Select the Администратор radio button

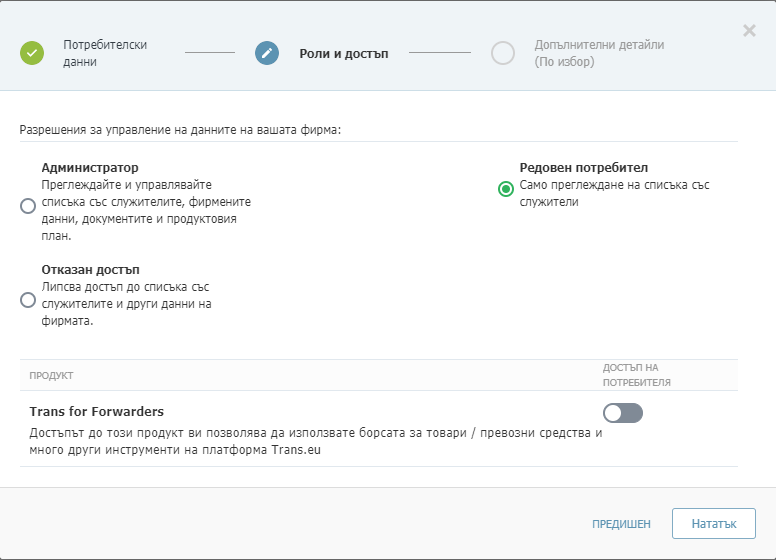click(x=28, y=206)
